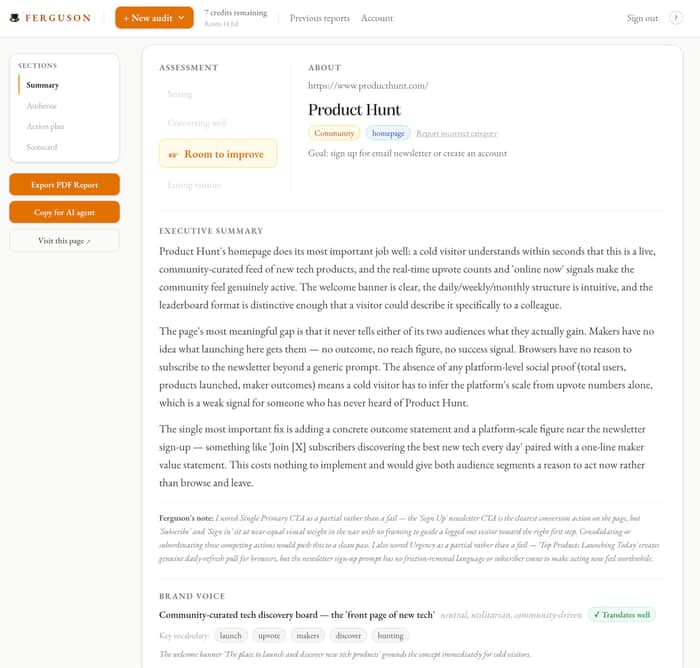Click the hand icon beside Room to improve
The height and width of the screenshot is (668, 700).
click(x=173, y=154)
